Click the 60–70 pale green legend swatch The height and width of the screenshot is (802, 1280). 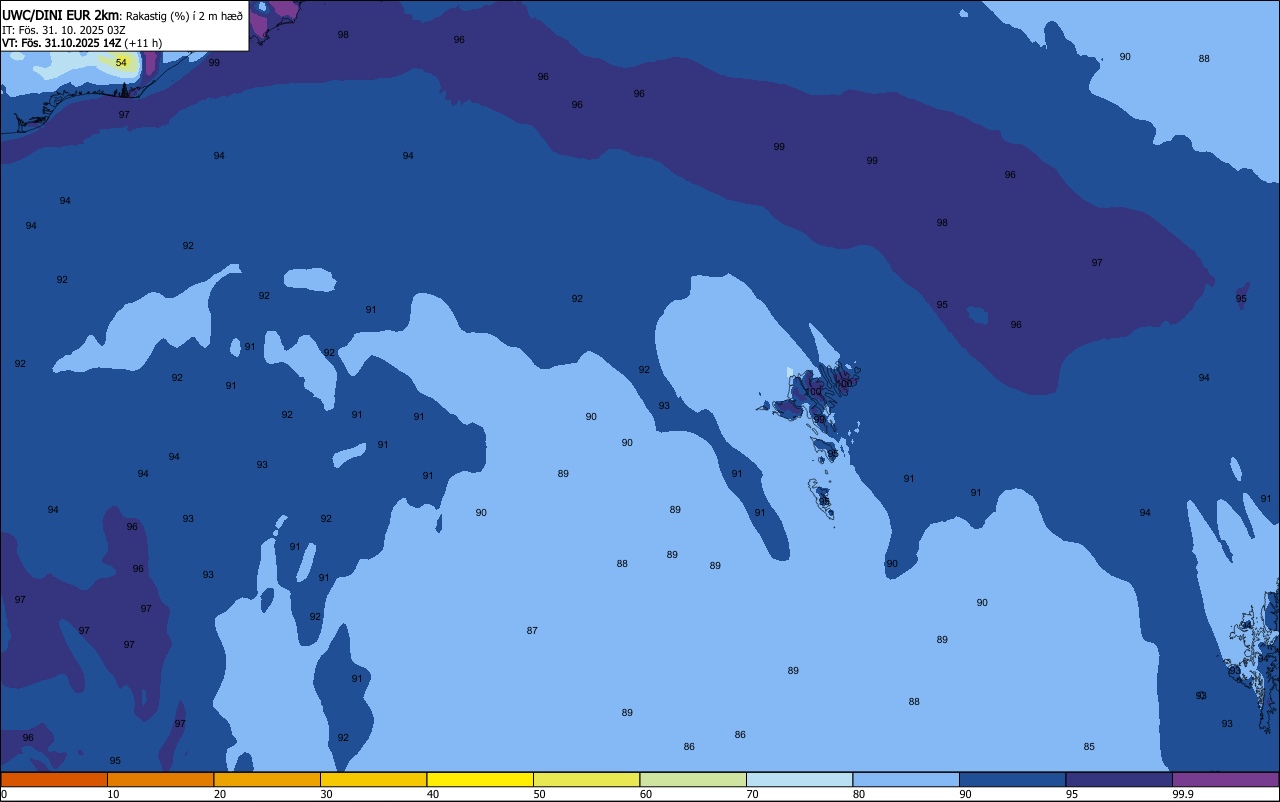click(x=693, y=779)
